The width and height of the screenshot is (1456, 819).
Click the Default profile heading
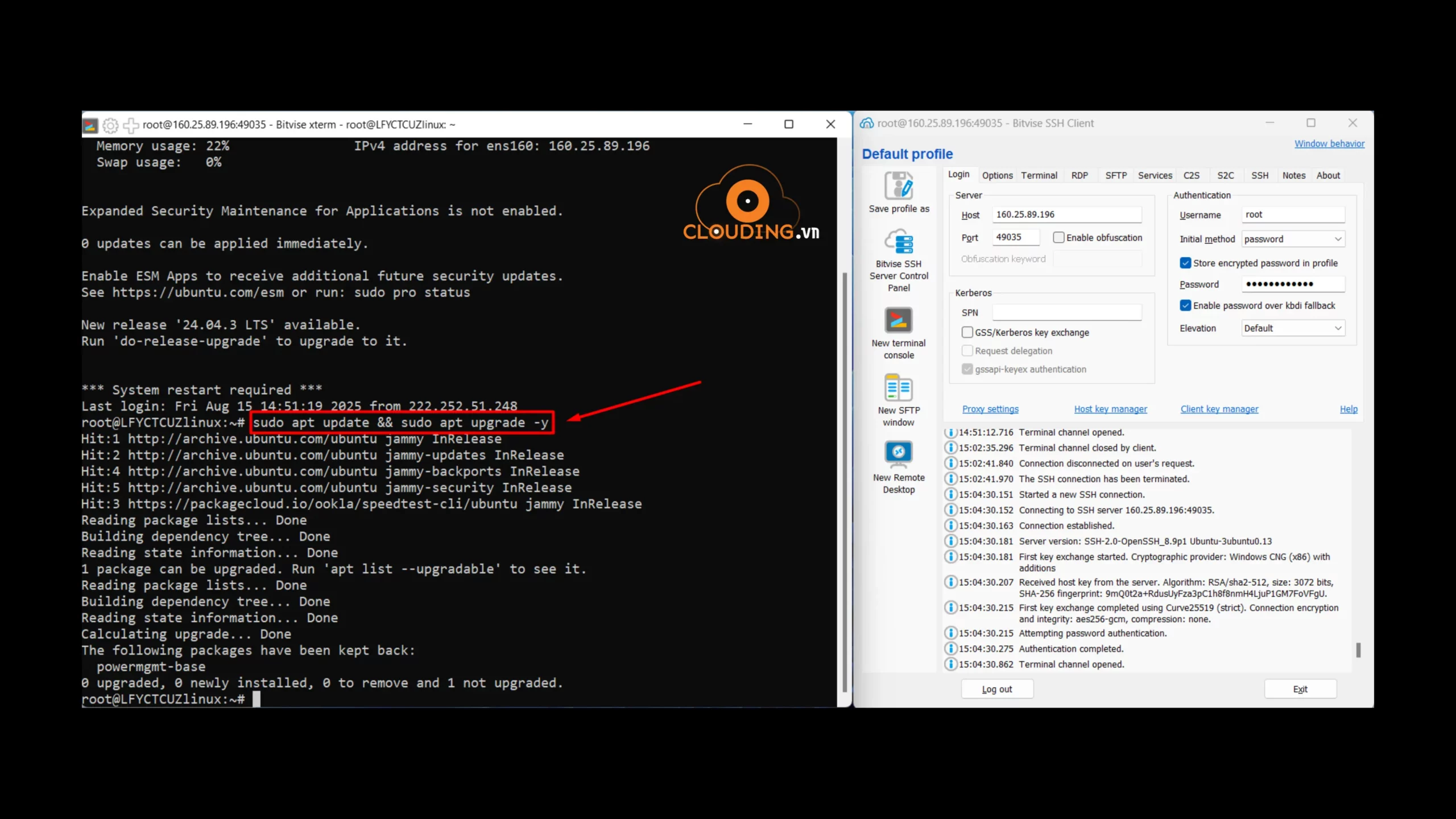click(x=907, y=154)
